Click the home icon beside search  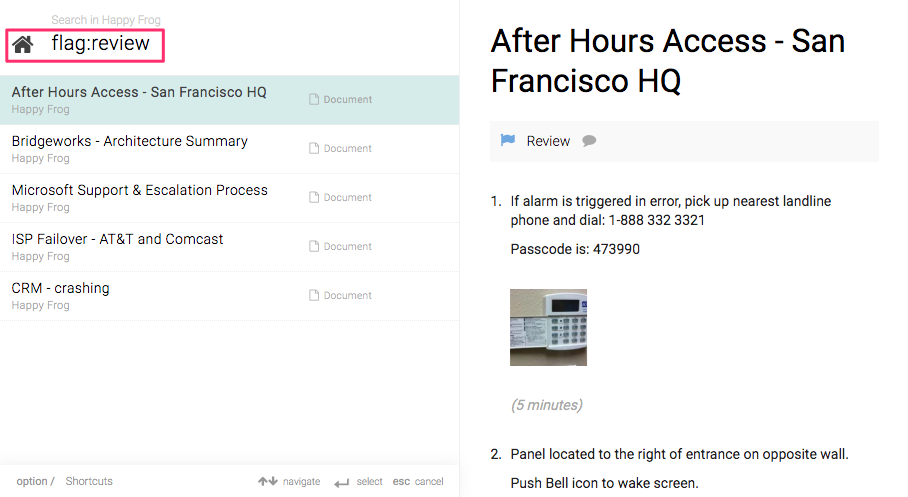click(x=23, y=44)
